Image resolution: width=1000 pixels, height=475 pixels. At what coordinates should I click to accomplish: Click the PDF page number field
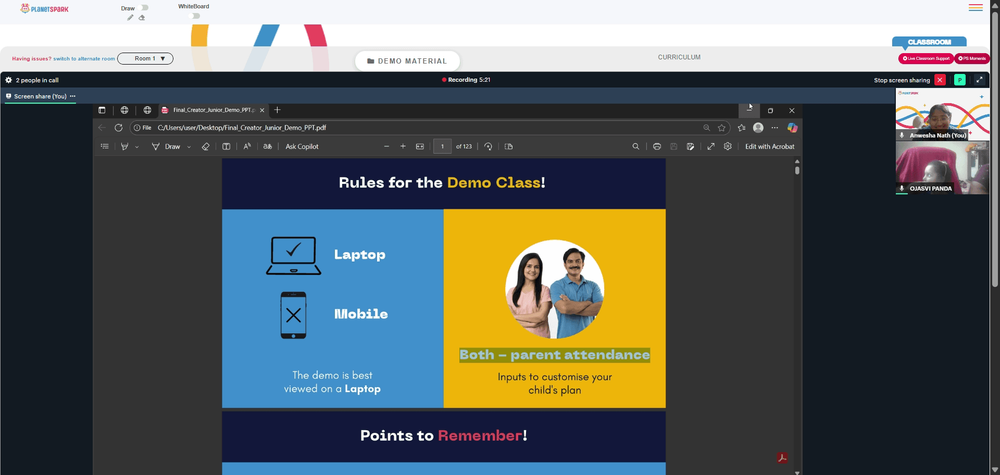[442, 147]
